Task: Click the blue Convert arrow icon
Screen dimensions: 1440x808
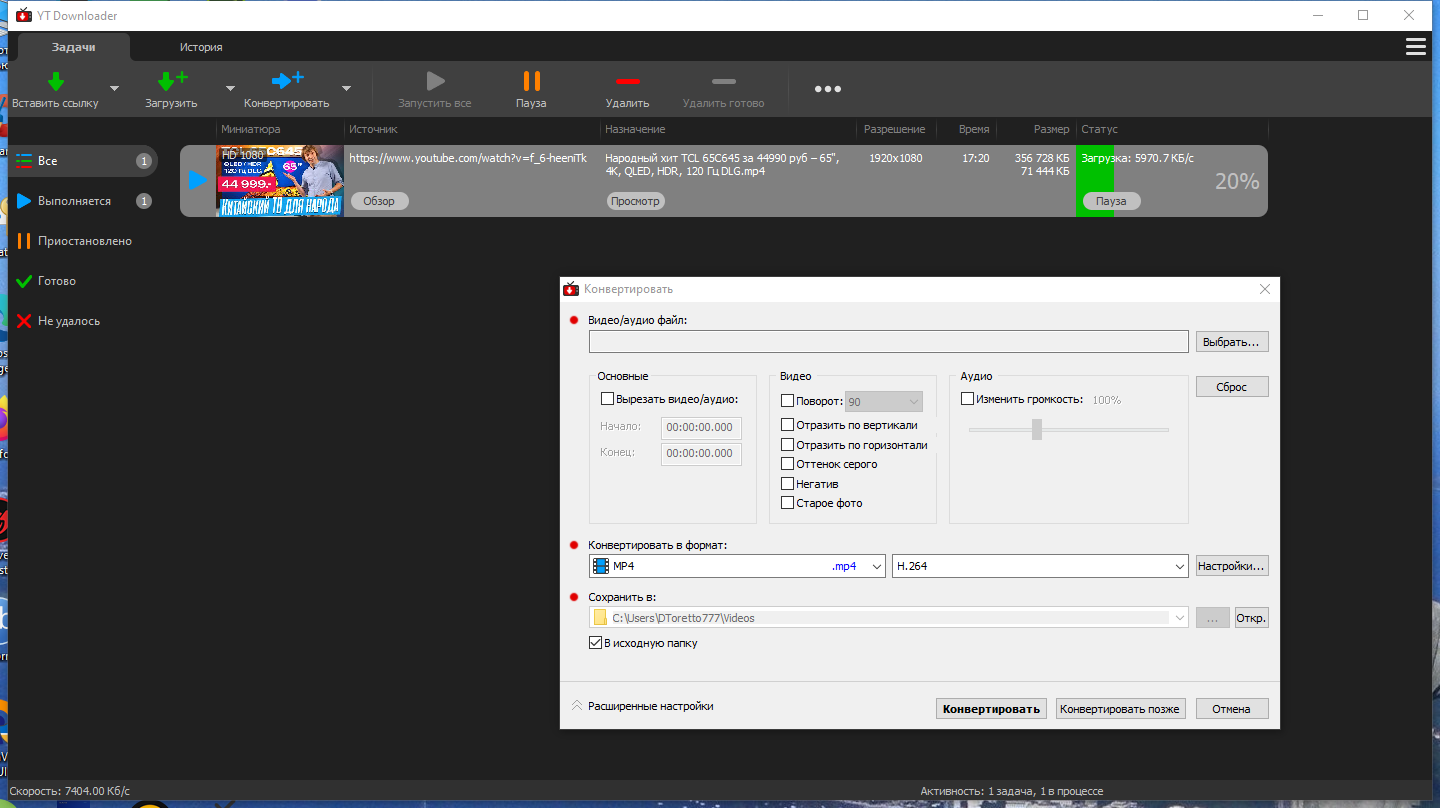Action: click(287, 81)
